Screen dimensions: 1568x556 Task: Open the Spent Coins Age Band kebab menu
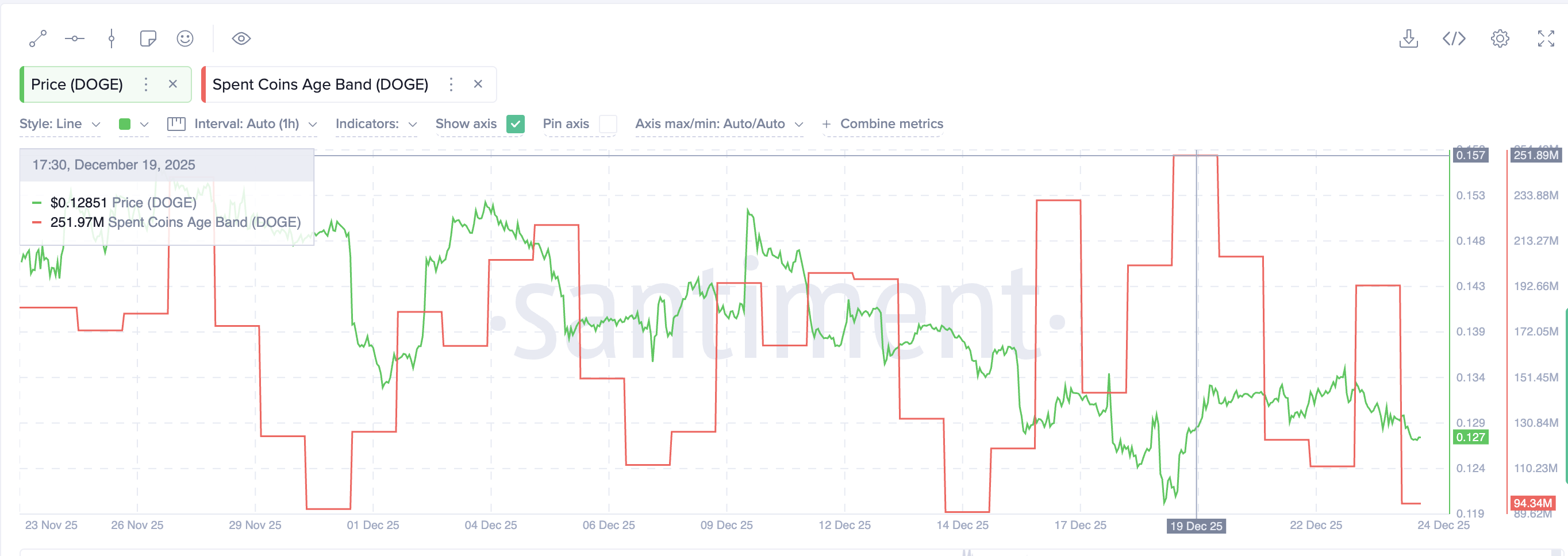(451, 84)
